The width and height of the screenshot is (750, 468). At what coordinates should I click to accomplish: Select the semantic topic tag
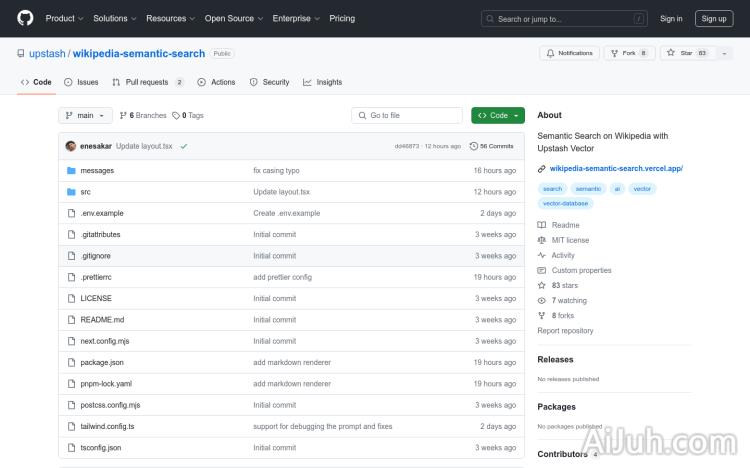[x=588, y=189]
